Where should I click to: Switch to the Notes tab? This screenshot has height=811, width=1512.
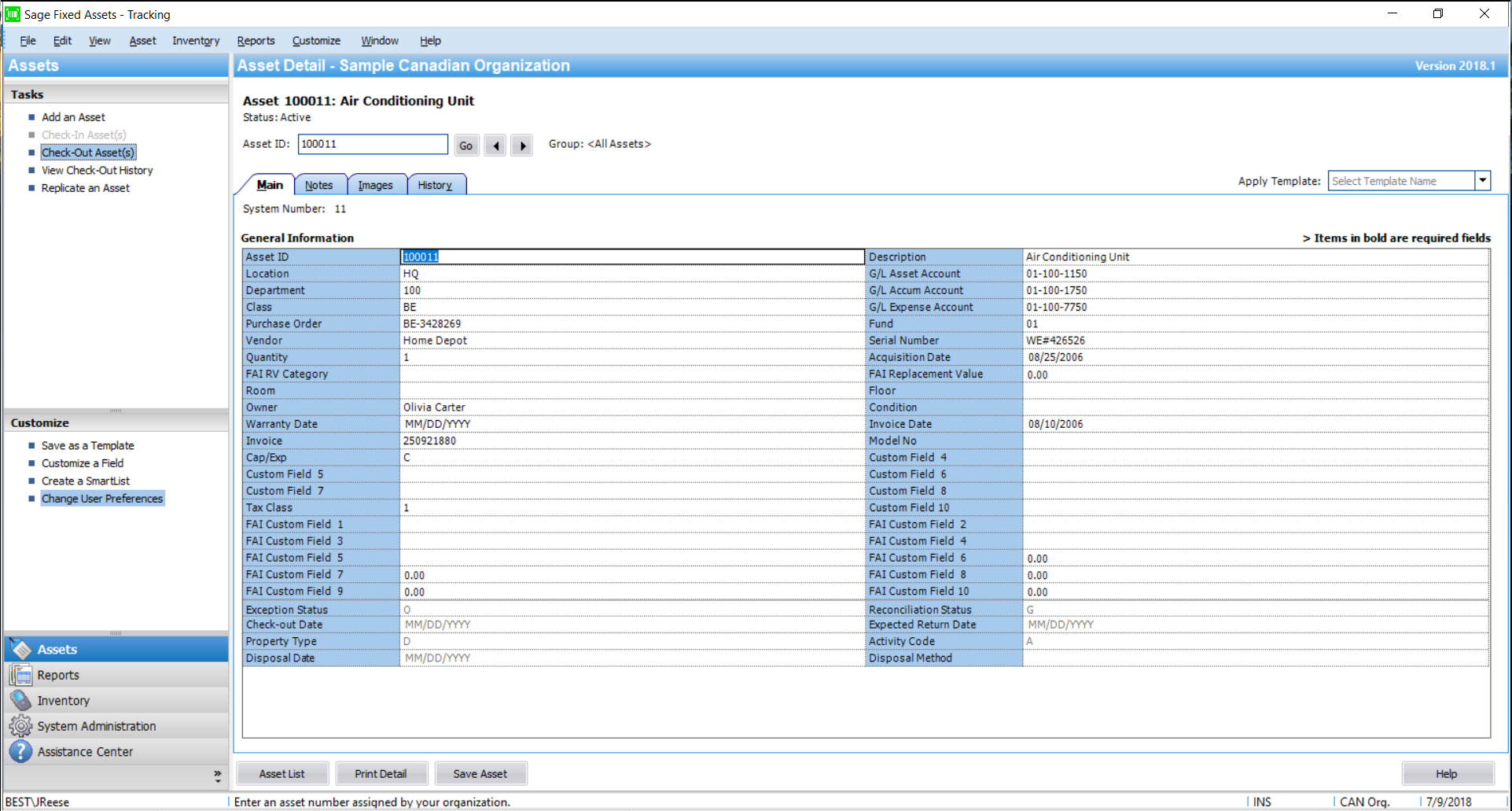pos(319,185)
